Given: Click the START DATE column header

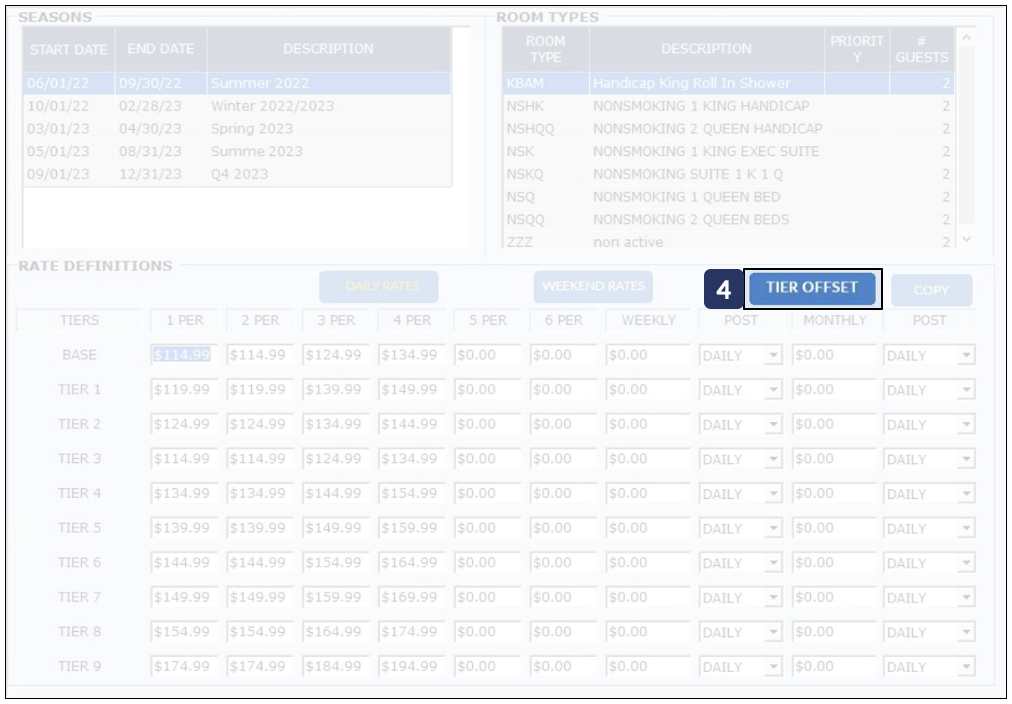Looking at the screenshot, I should (x=68, y=49).
